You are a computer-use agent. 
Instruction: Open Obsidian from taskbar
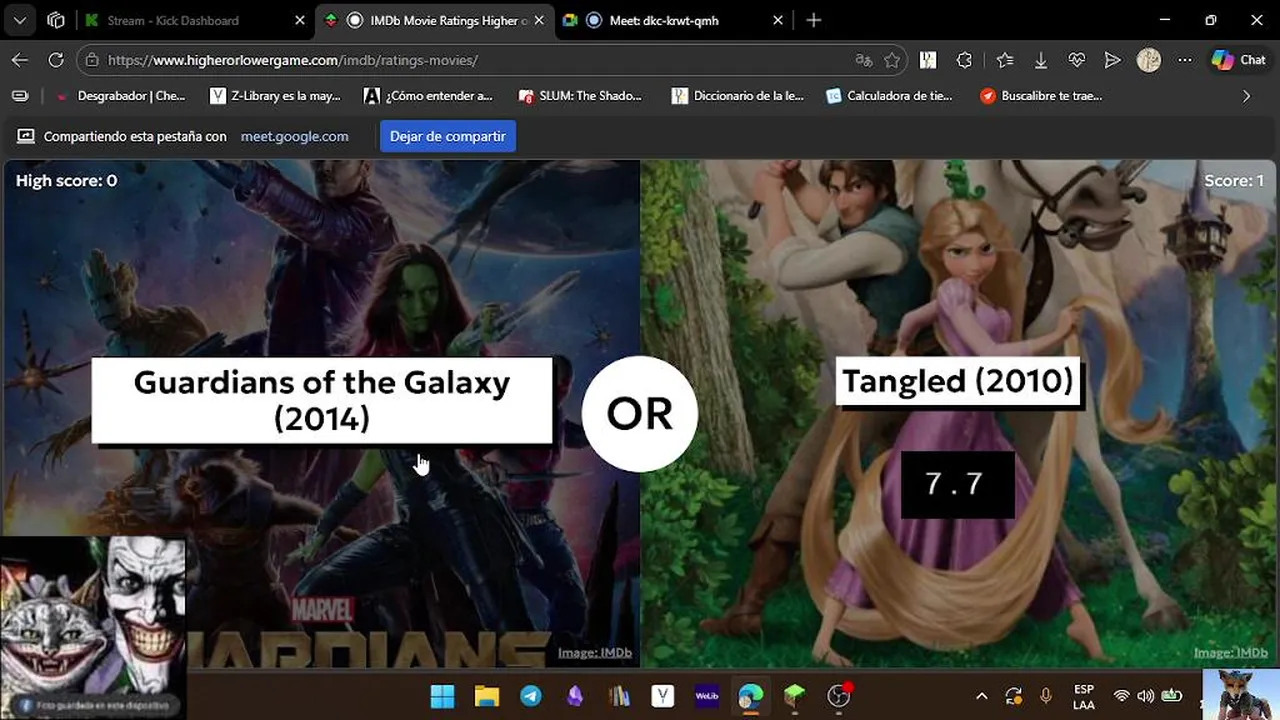coord(574,695)
